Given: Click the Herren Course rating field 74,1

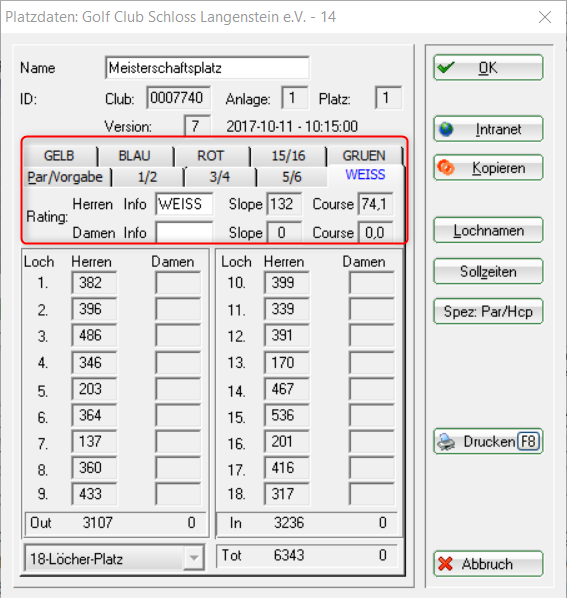Looking at the screenshot, I should pos(375,204).
